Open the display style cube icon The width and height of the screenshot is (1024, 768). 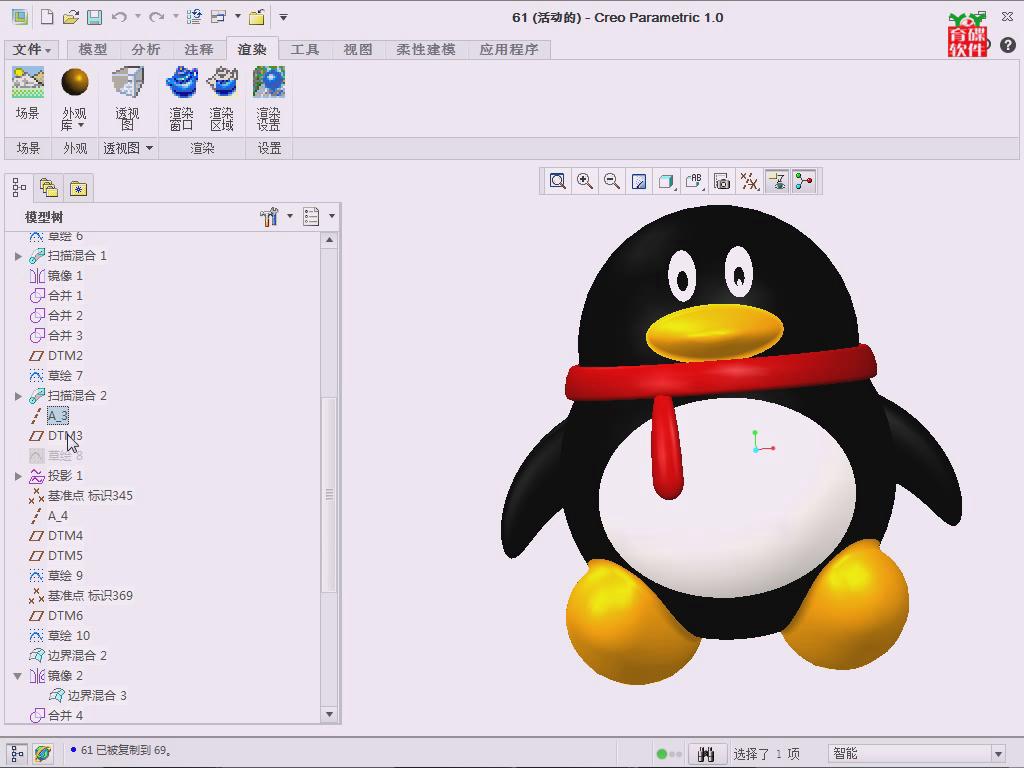(x=666, y=182)
